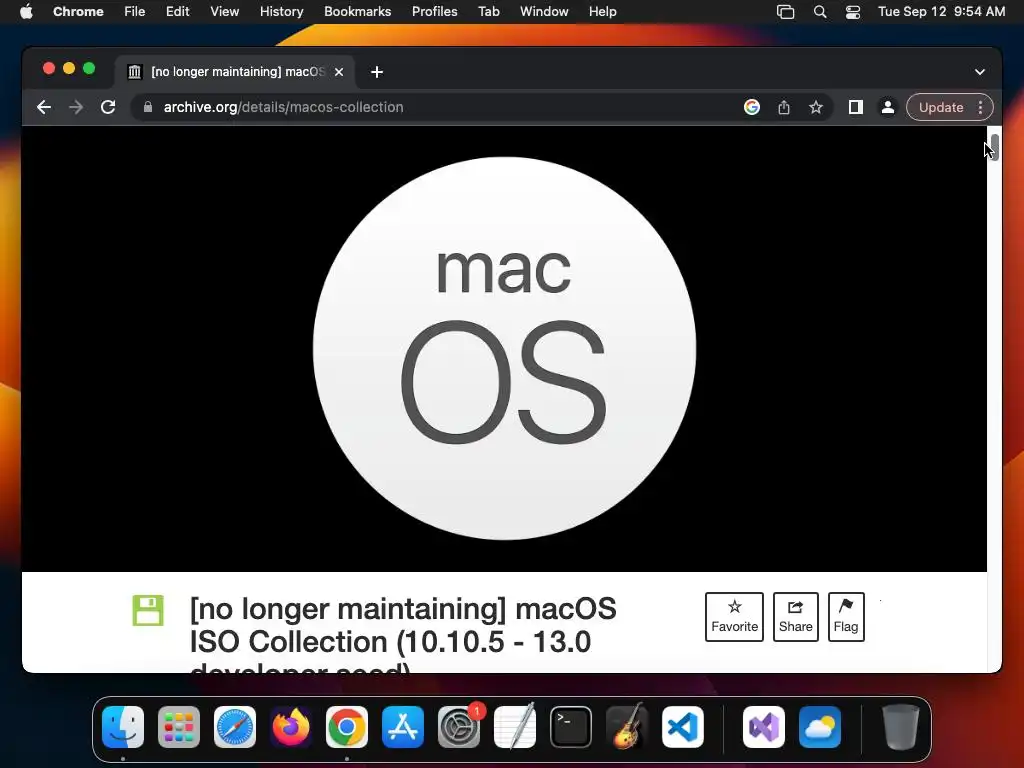Open Chrome side panel
This screenshot has width=1024, height=768.
pyautogui.click(x=856, y=107)
